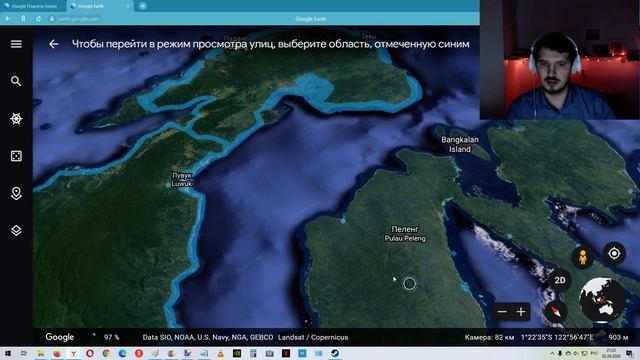Reload the page in browser
The width and height of the screenshot is (640, 360).
38,19
